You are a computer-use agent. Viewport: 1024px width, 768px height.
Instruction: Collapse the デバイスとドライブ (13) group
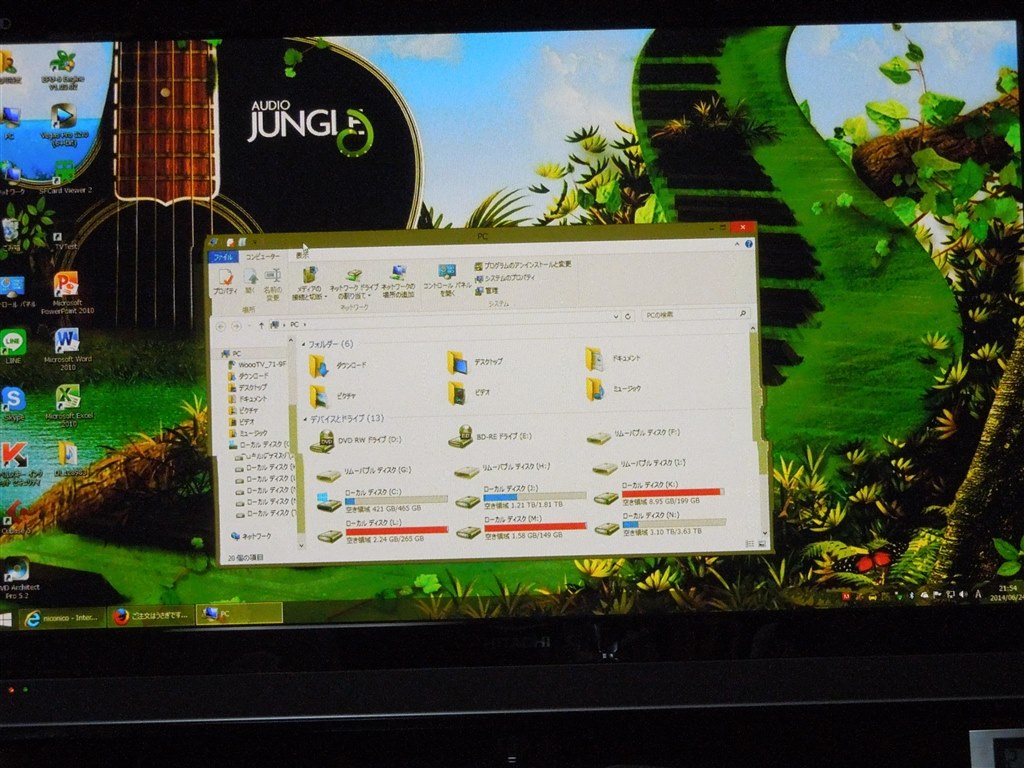[x=305, y=419]
